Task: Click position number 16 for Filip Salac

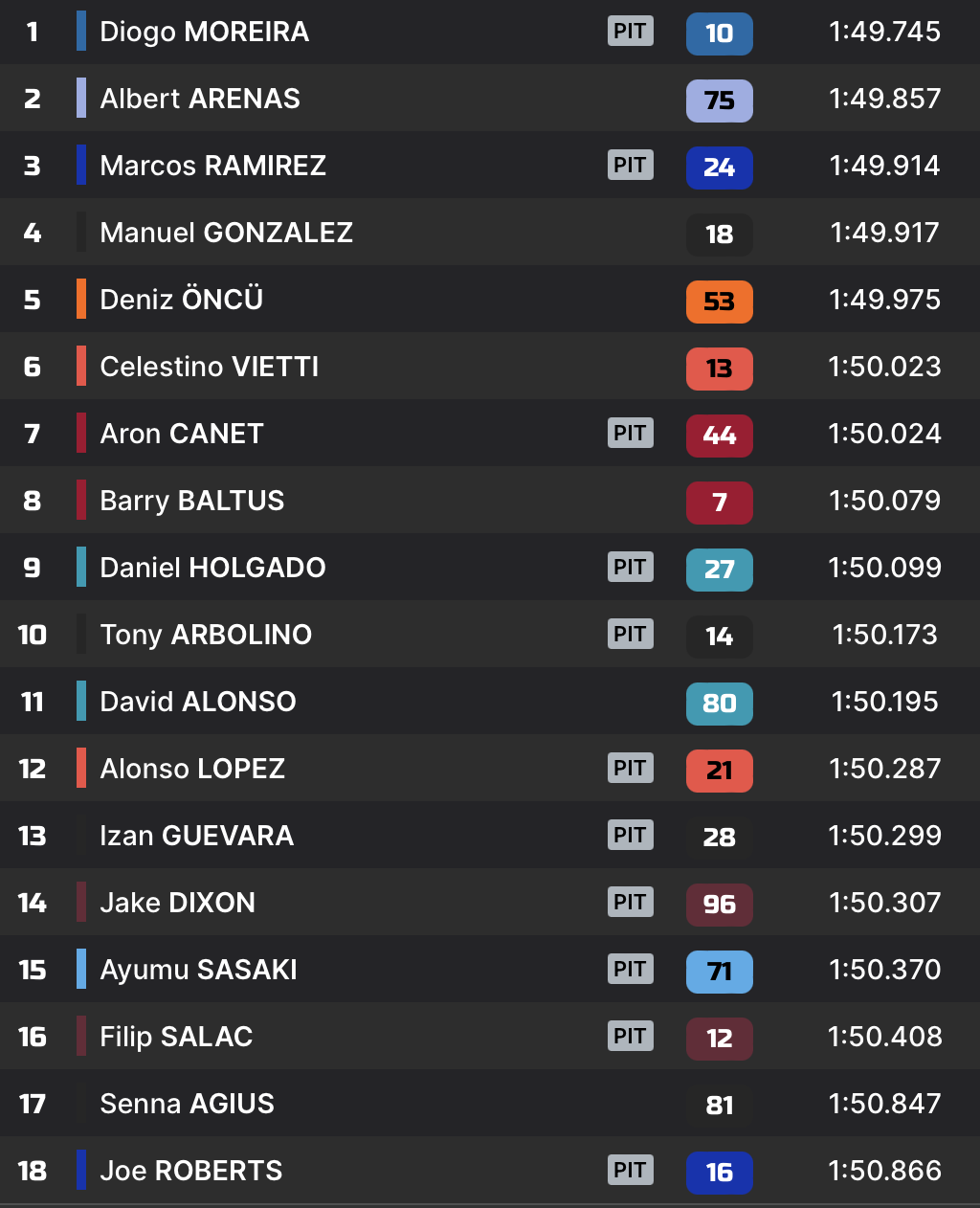Action: tap(33, 1037)
